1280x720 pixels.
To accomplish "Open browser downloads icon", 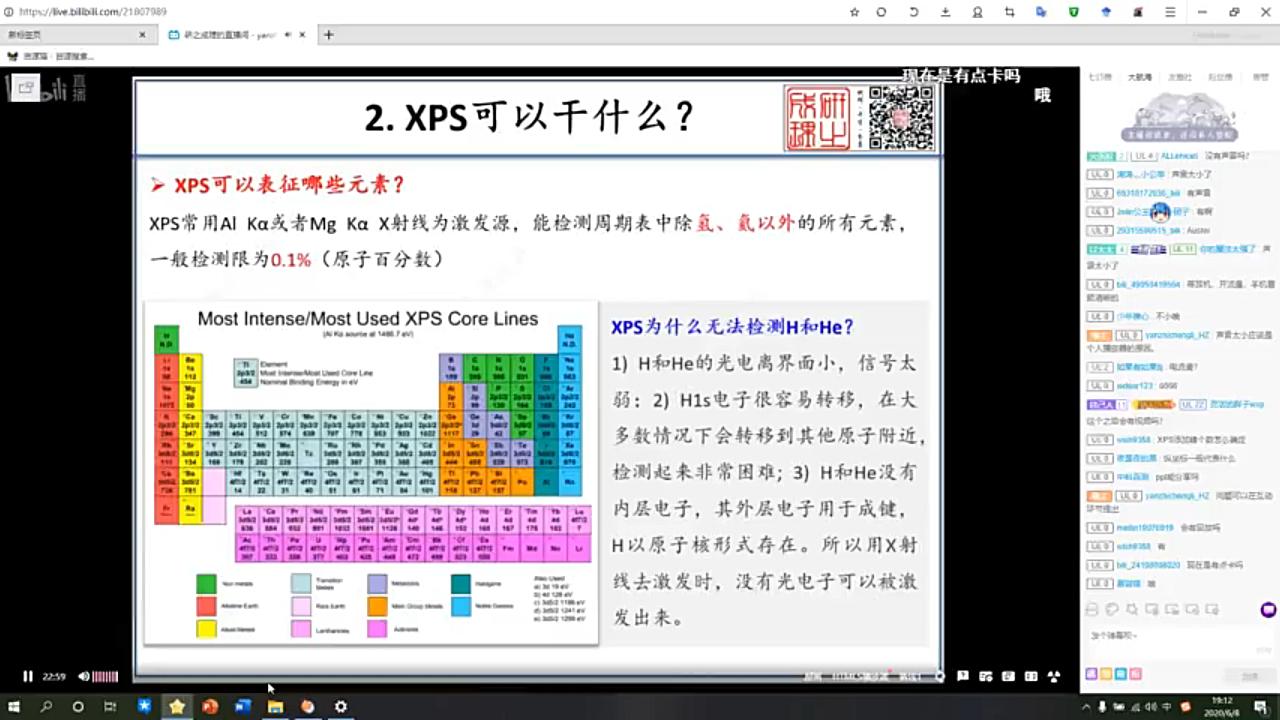I will tap(946, 12).
